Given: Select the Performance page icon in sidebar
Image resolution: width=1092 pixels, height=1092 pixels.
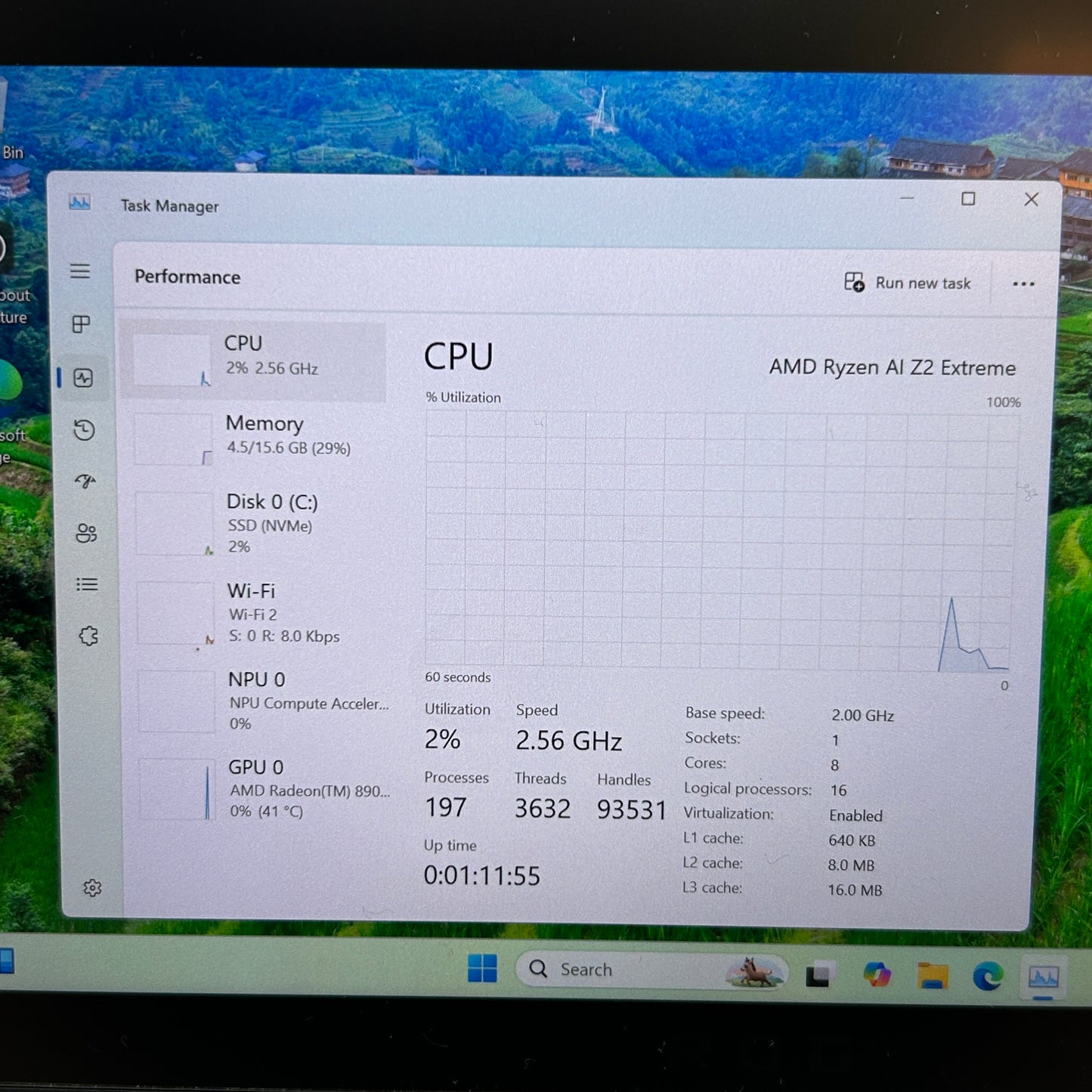Looking at the screenshot, I should [83, 378].
